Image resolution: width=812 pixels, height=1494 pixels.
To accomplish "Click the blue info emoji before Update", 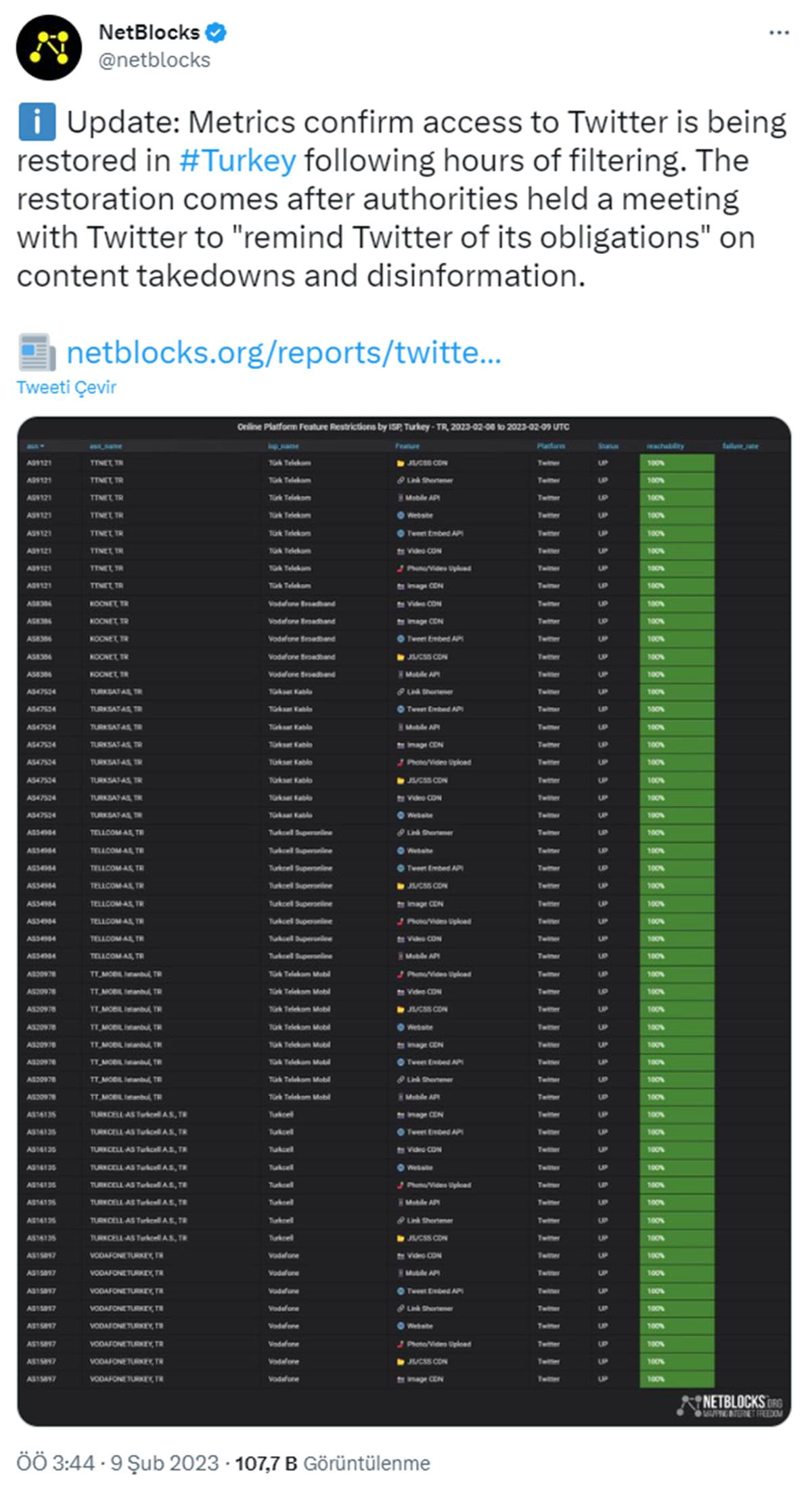I will tap(37, 123).
